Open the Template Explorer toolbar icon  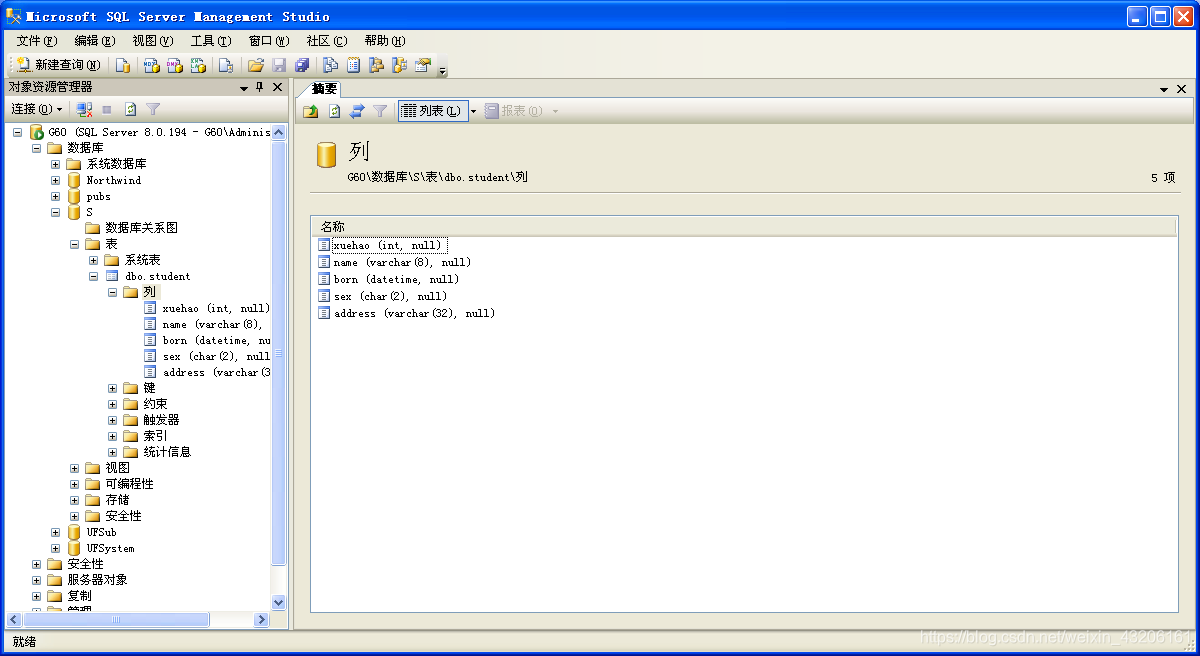(400, 65)
